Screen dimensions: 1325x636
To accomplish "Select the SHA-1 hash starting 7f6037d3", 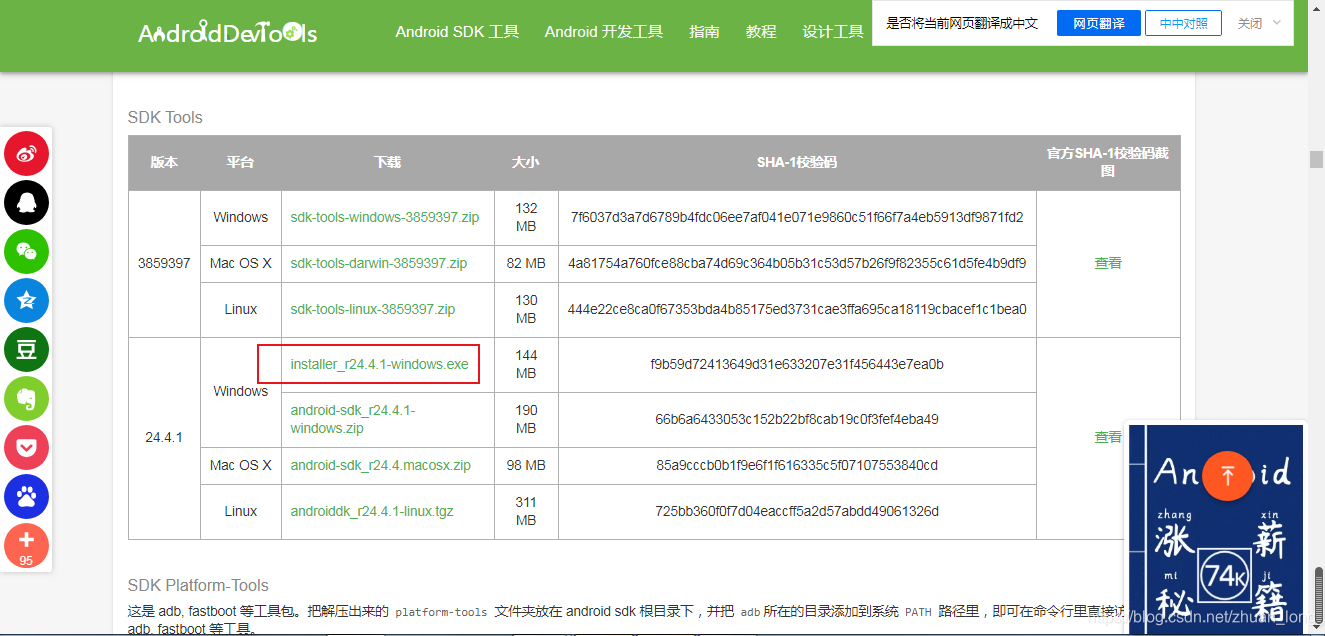I will (x=797, y=217).
